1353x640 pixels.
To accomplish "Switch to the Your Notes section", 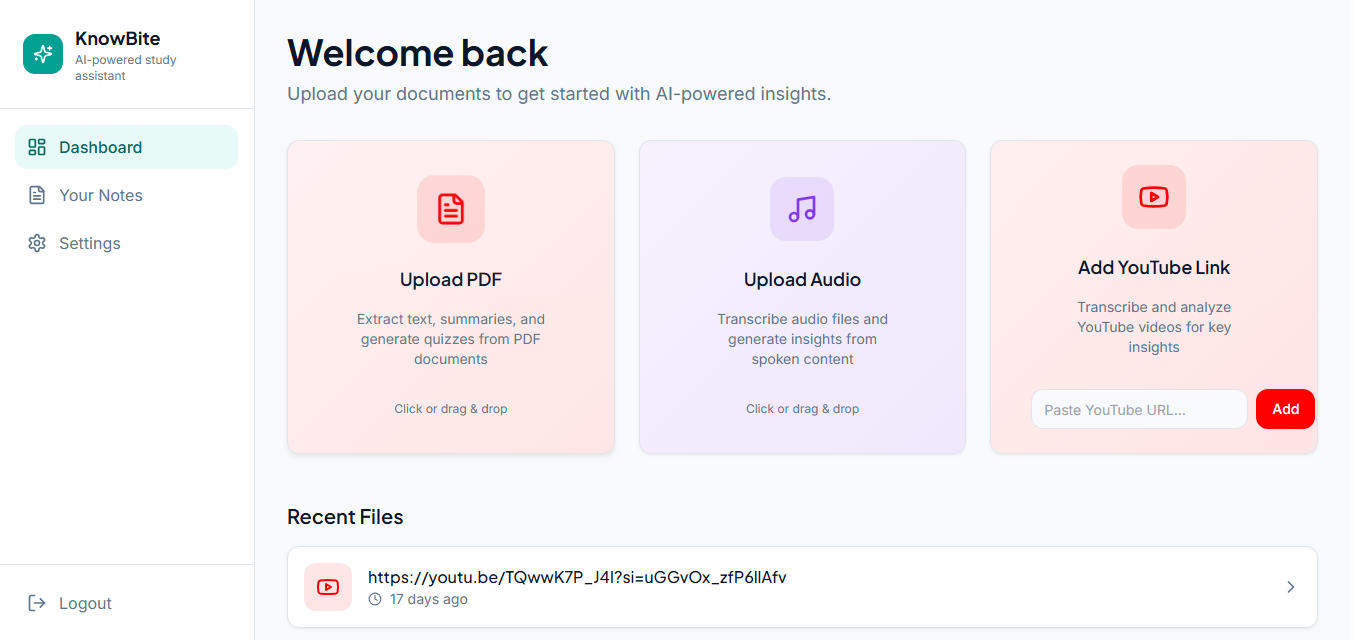I will (x=100, y=194).
